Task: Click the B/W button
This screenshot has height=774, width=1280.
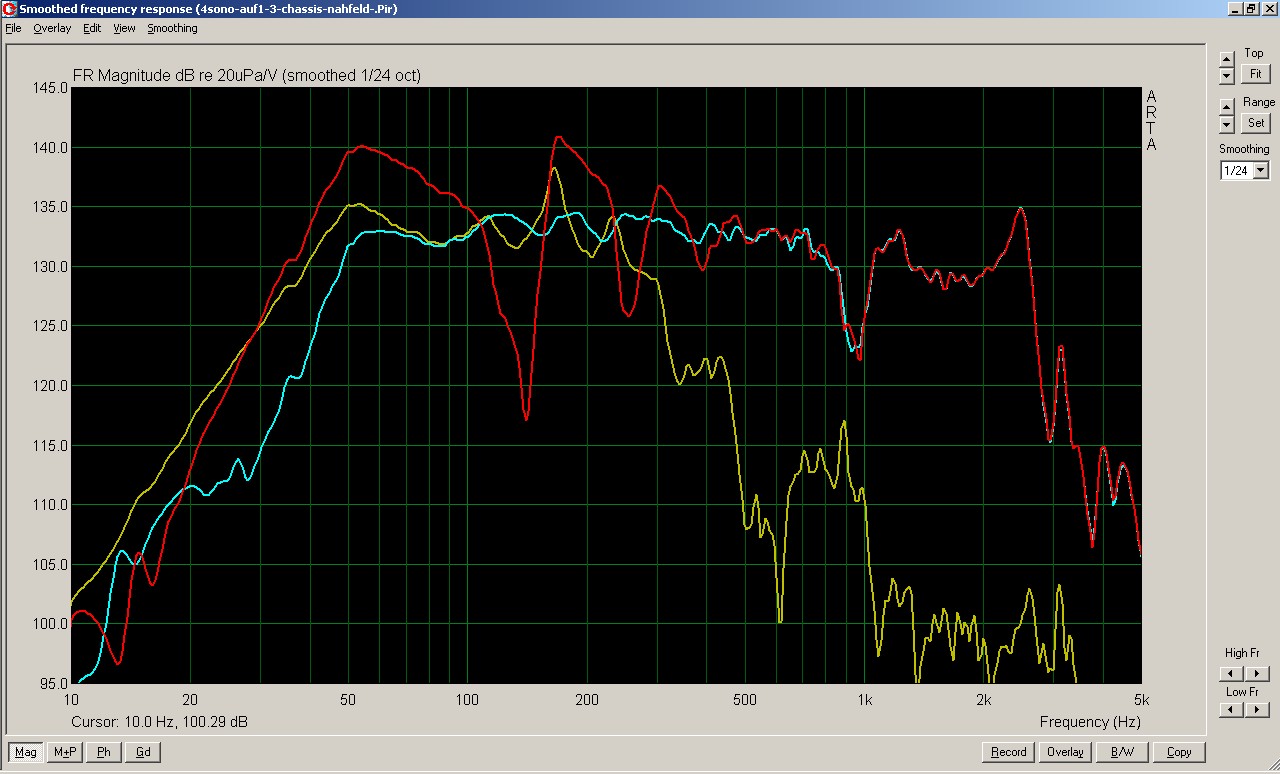Action: click(x=1122, y=752)
